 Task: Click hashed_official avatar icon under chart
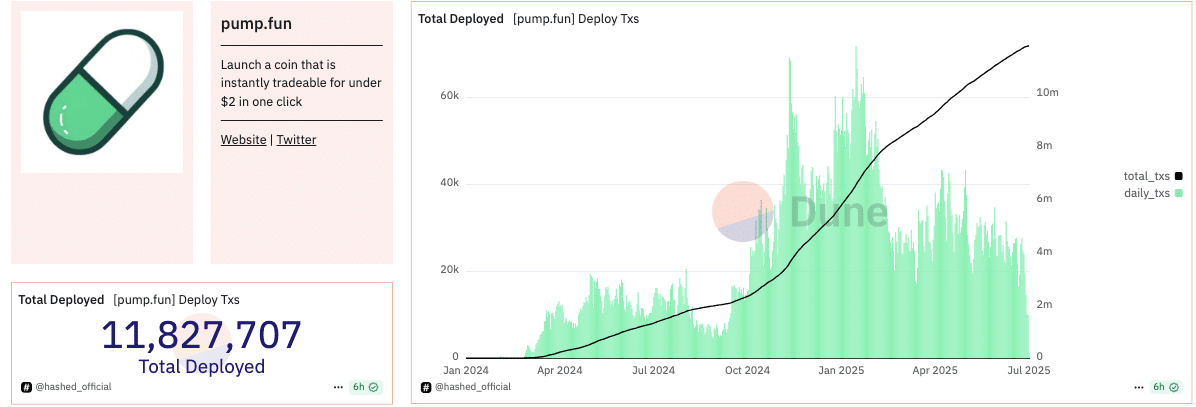(x=426, y=387)
